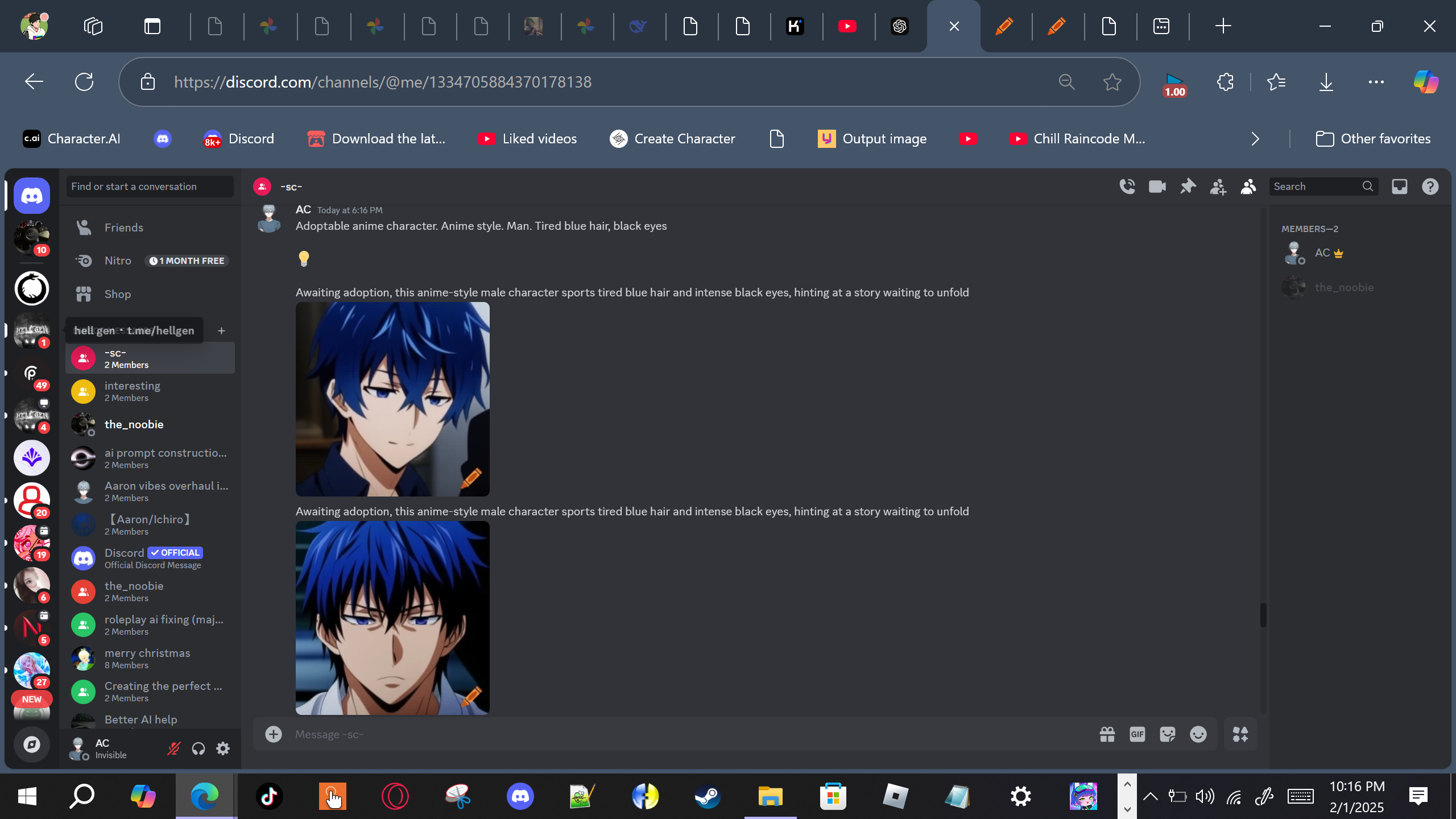Image resolution: width=1456 pixels, height=819 pixels.
Task: Expand the bookmarks bar overflow chevron
Action: 1255,139
